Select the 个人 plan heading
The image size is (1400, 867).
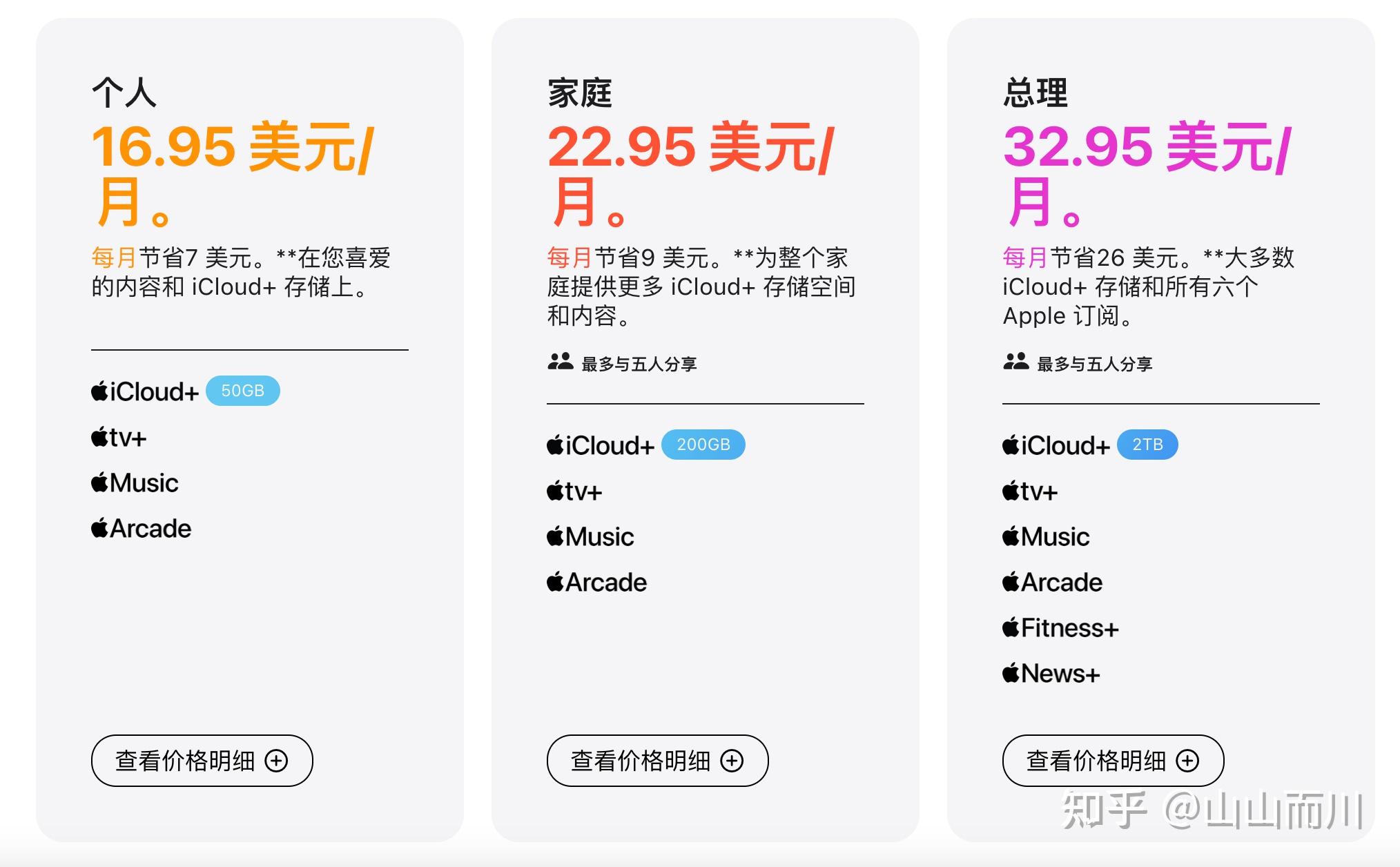(x=122, y=93)
